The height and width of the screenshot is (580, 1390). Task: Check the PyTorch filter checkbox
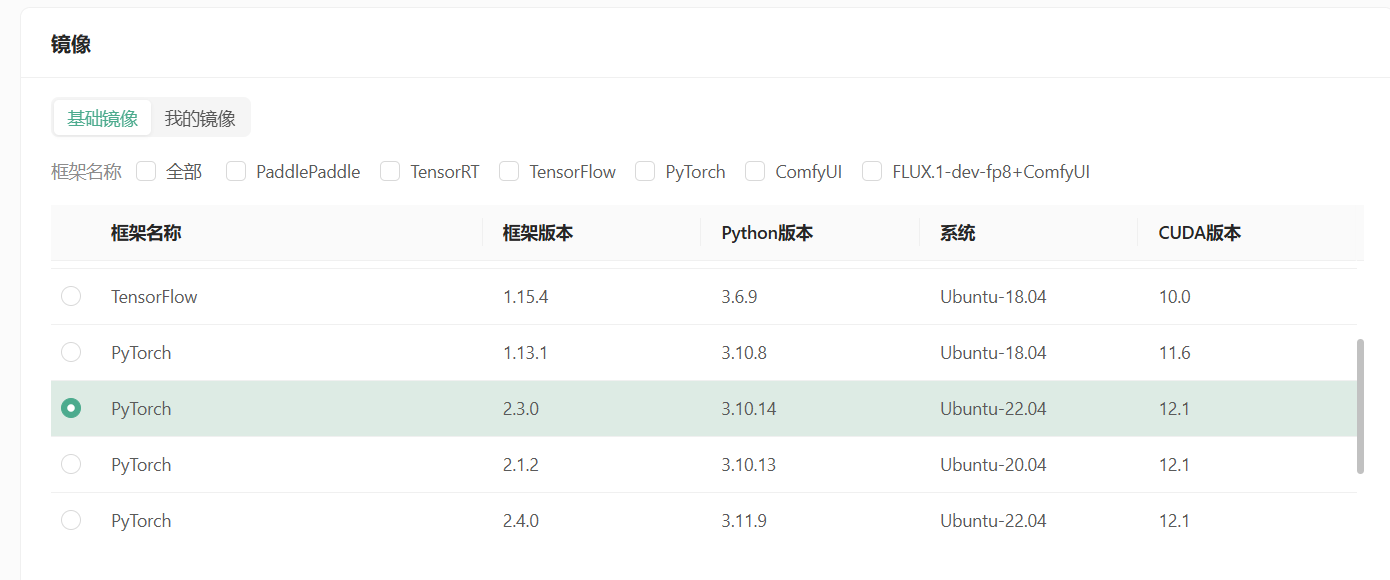click(x=645, y=171)
